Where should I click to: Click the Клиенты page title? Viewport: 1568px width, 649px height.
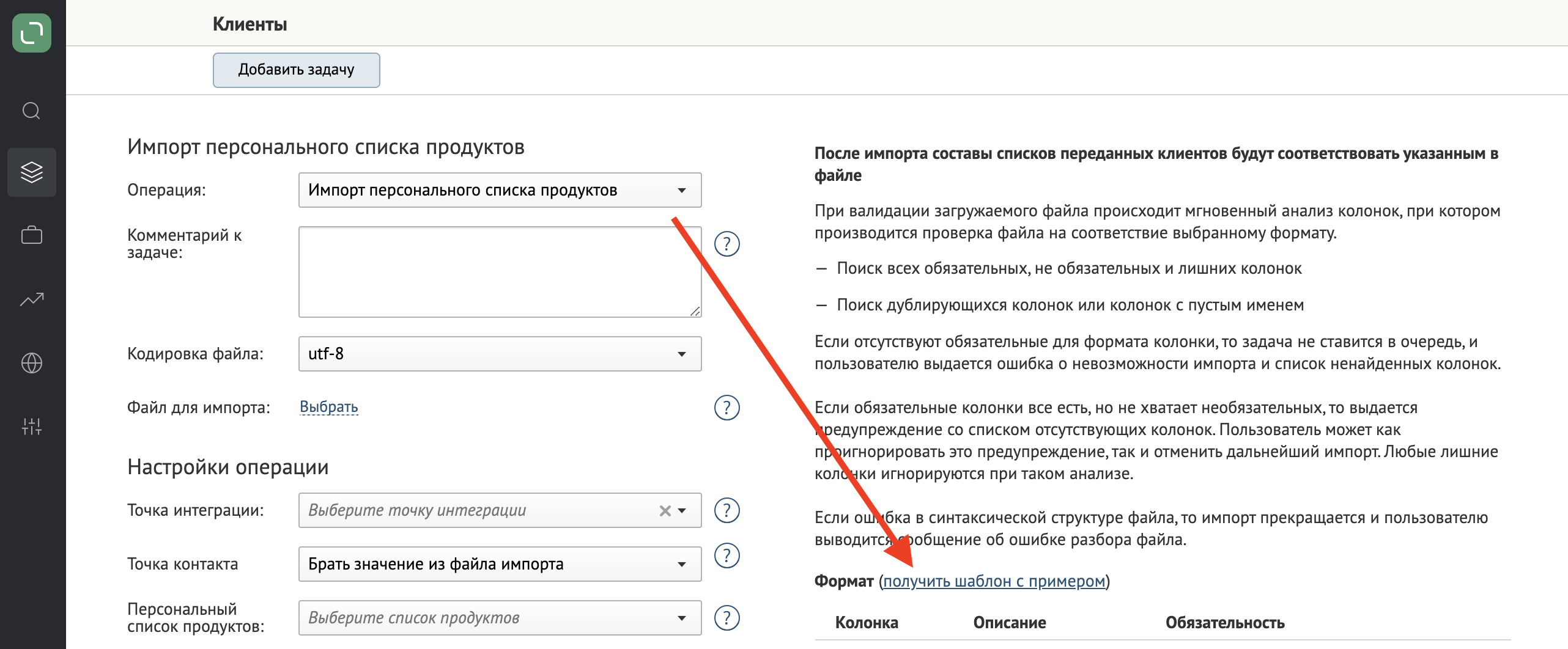point(250,24)
